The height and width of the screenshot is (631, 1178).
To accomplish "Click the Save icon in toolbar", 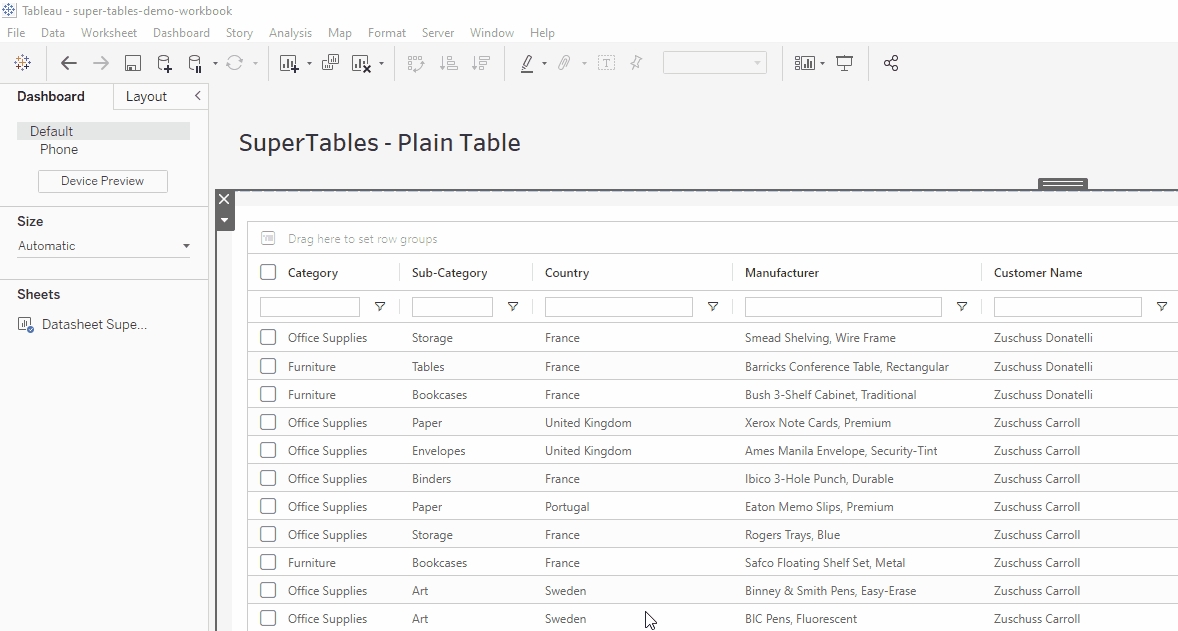I will [132, 63].
